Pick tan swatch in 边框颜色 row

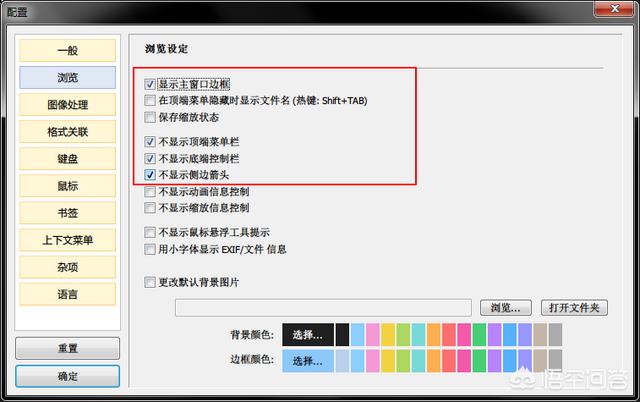(x=540, y=361)
